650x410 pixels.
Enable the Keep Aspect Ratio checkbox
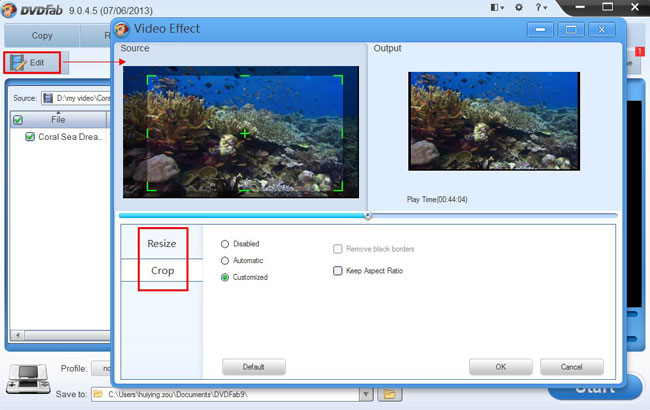(x=337, y=271)
